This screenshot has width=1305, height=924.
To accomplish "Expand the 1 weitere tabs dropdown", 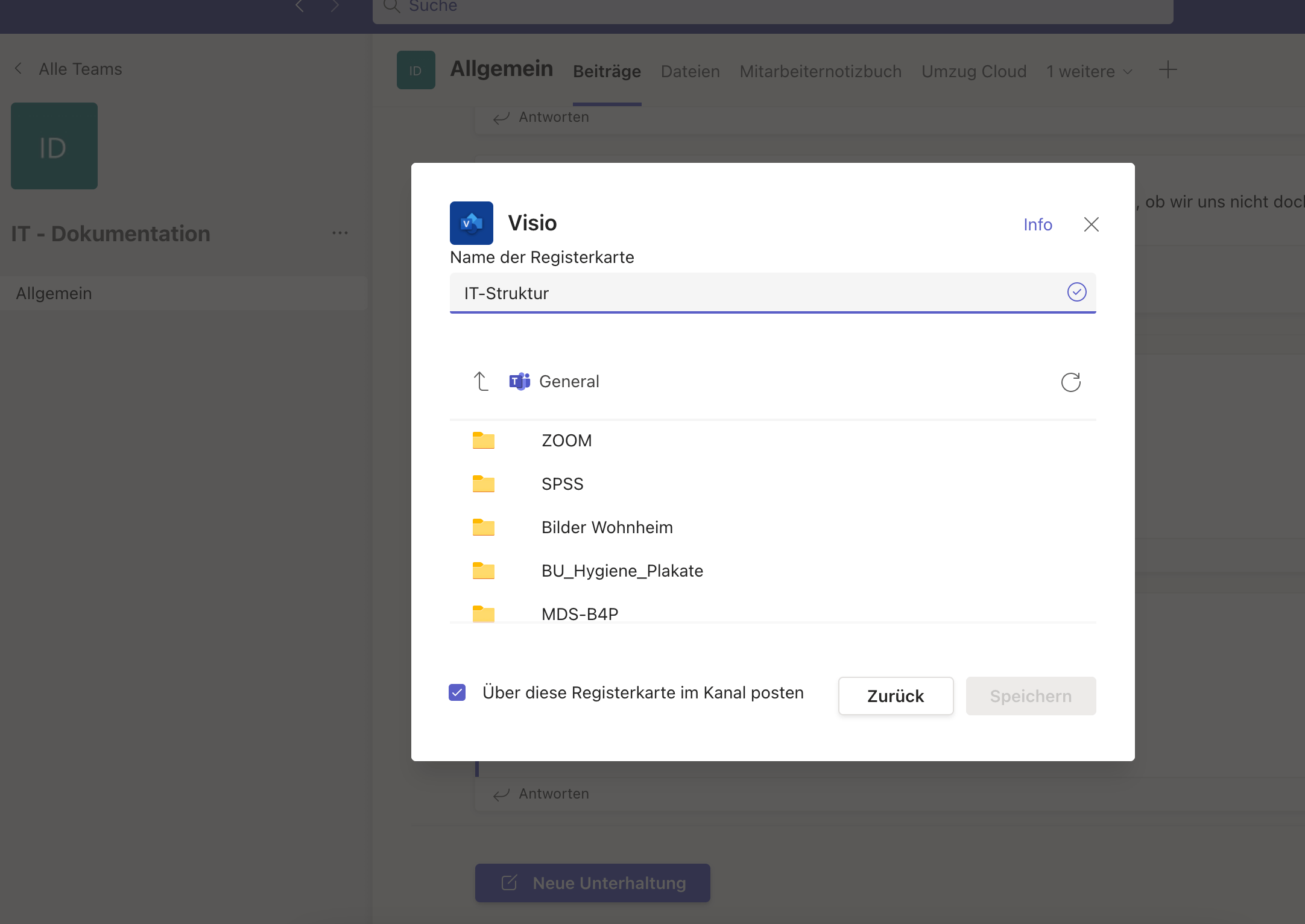I will [1089, 71].
